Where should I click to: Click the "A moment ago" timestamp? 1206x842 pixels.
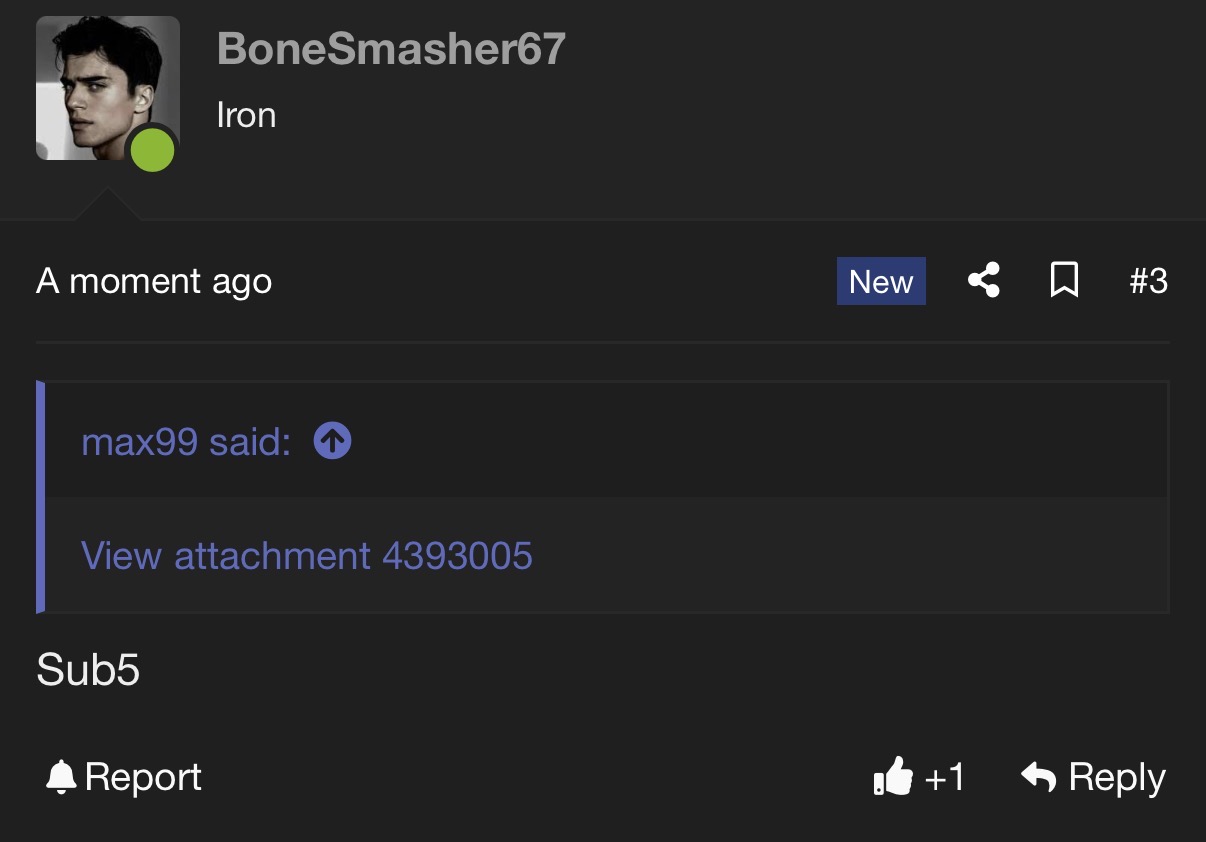[x=154, y=281]
